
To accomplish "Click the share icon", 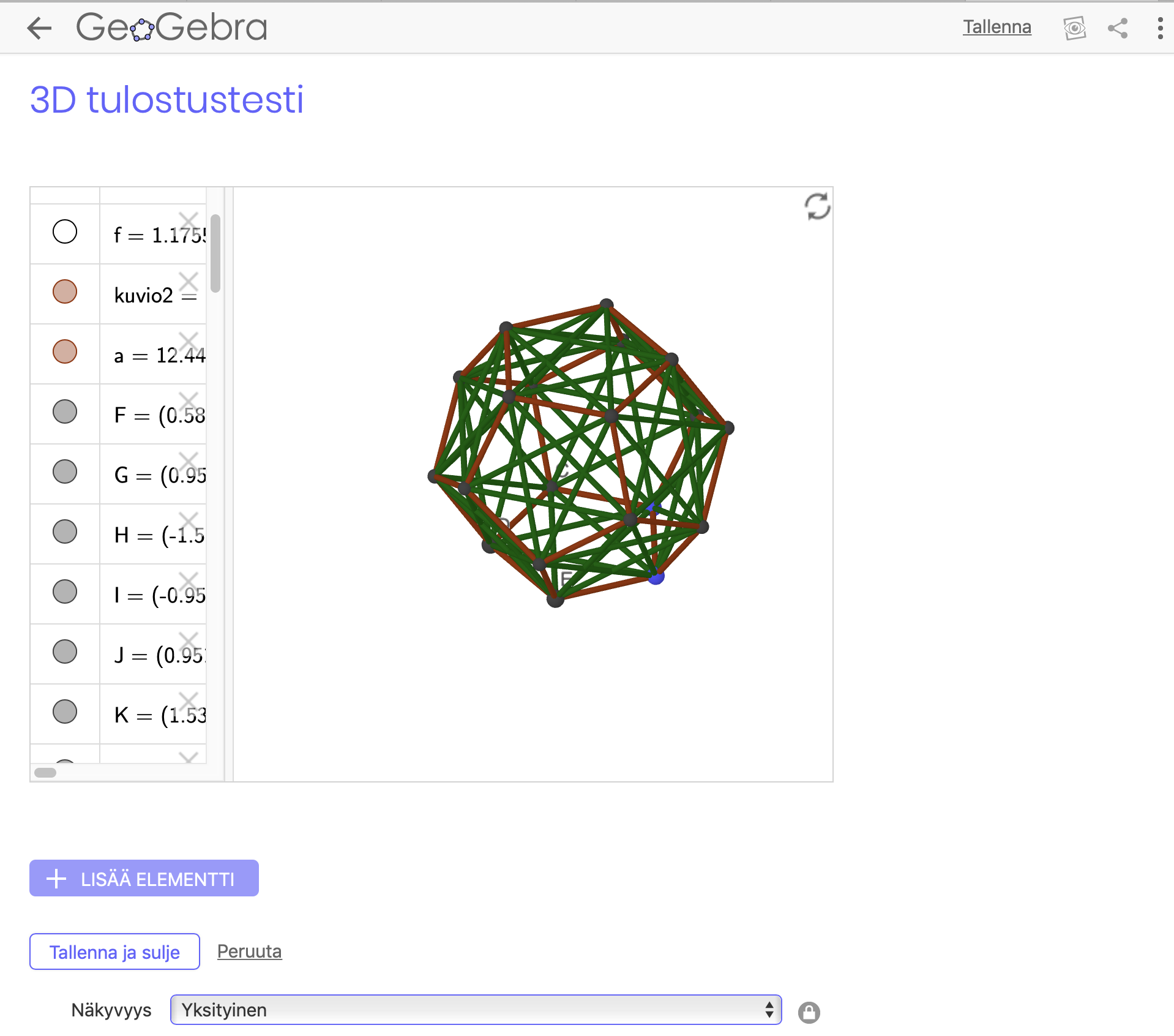I will pyautogui.click(x=1118, y=28).
